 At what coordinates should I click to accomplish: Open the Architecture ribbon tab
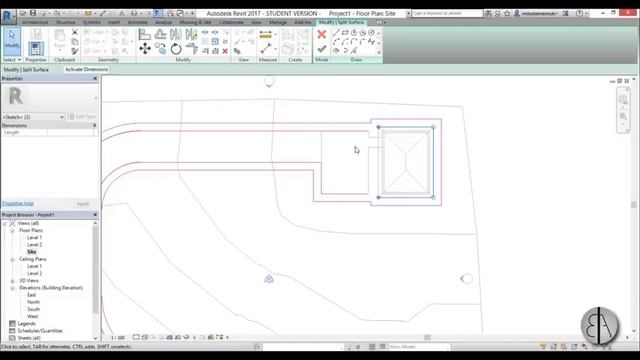pyautogui.click(x=35, y=22)
